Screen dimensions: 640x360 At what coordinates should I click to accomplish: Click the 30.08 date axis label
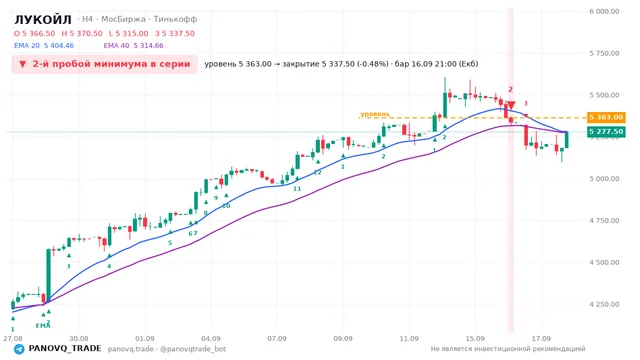pyautogui.click(x=79, y=338)
